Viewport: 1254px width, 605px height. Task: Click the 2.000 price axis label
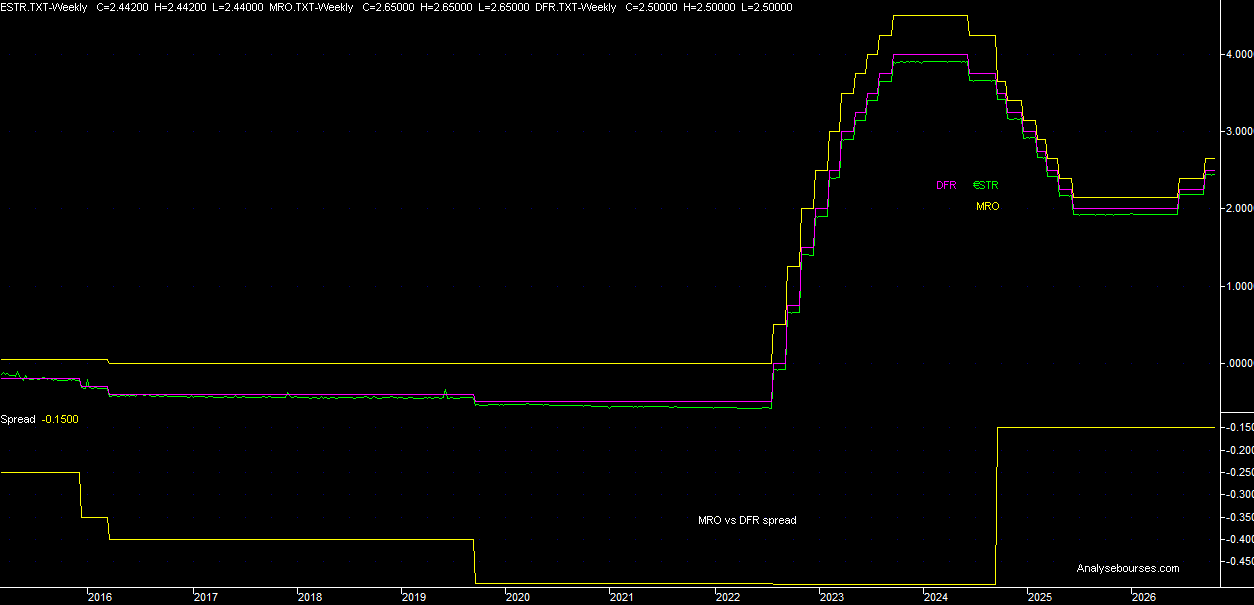coord(1238,208)
